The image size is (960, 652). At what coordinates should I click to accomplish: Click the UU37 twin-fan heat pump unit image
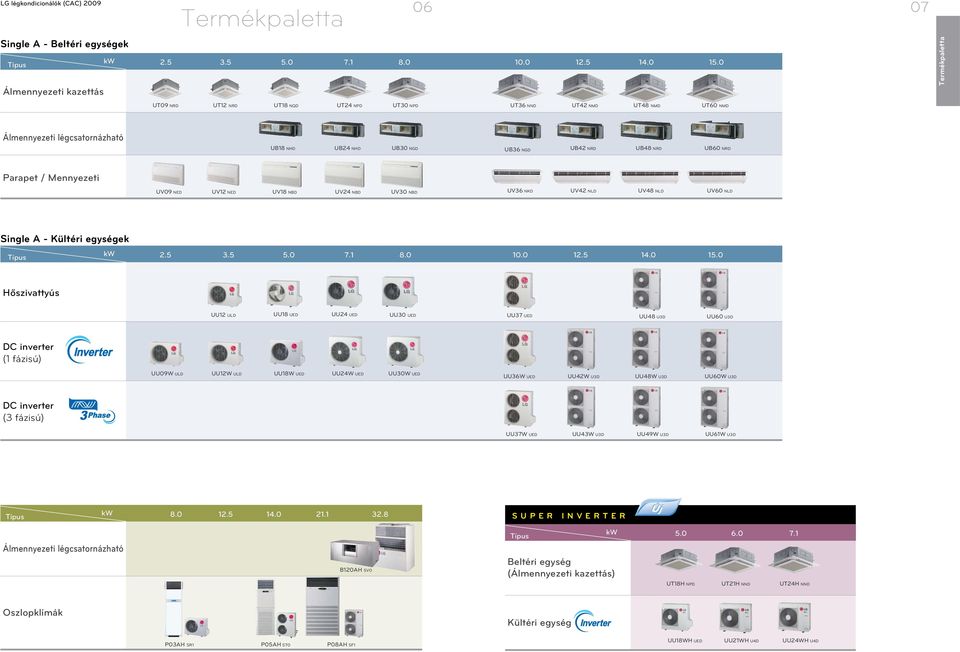(519, 291)
